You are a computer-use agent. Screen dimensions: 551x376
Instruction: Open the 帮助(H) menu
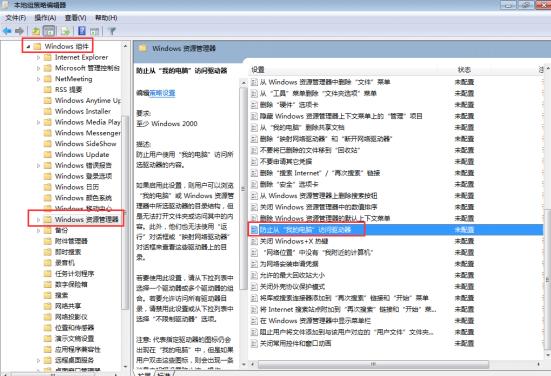[106, 18]
